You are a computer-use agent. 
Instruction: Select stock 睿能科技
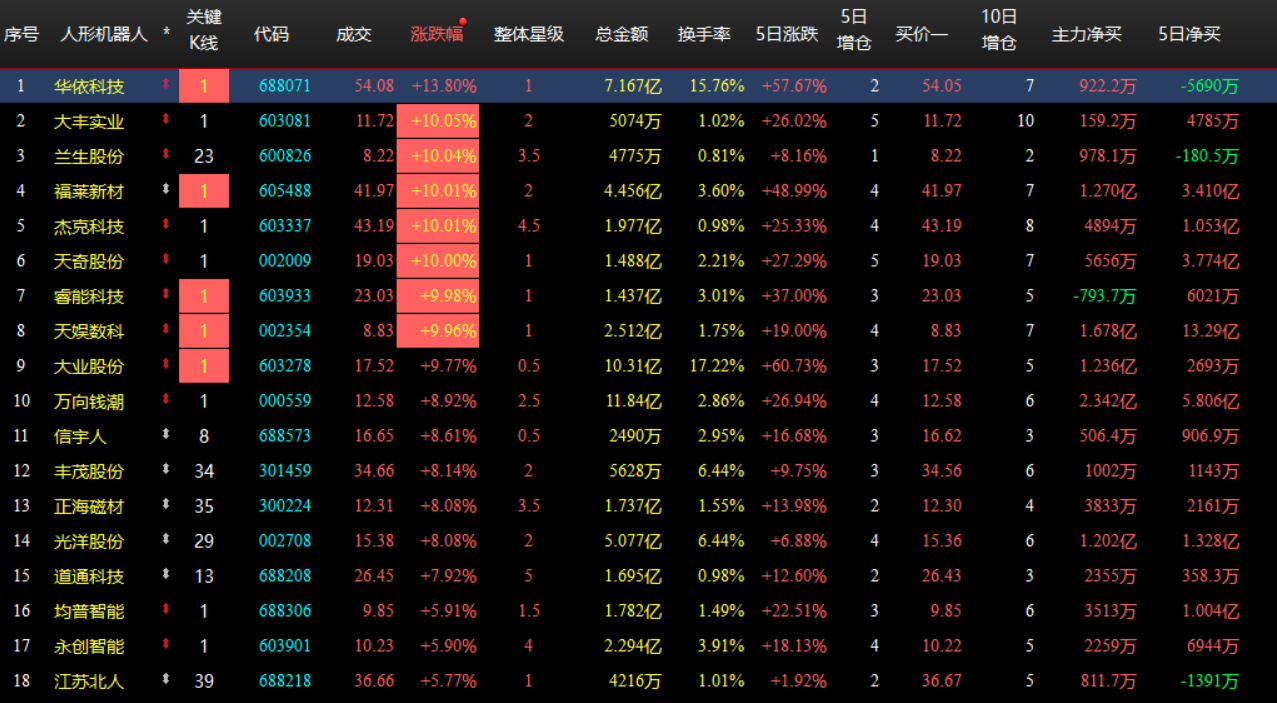(x=89, y=296)
